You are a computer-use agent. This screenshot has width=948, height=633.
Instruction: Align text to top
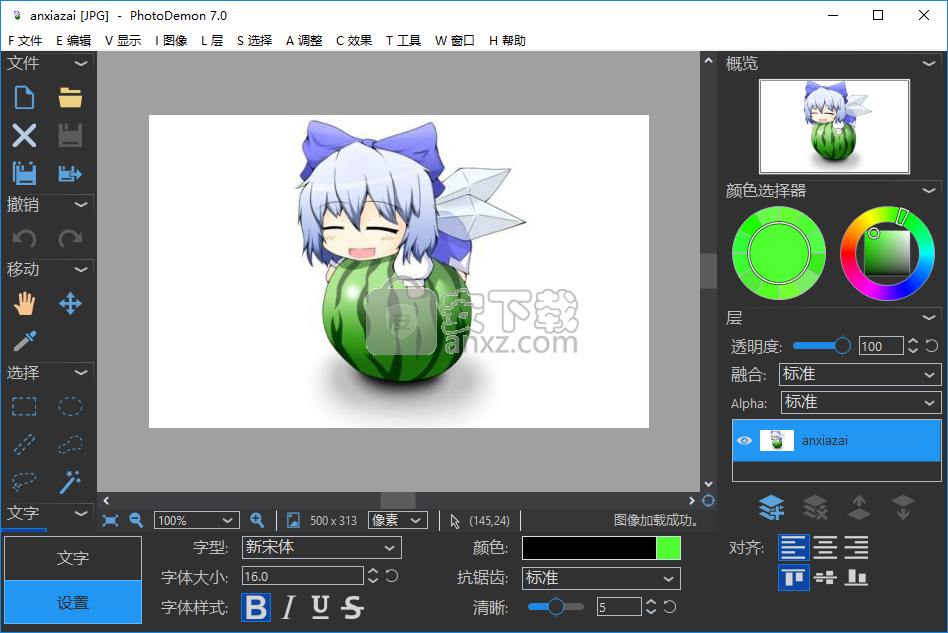(793, 577)
